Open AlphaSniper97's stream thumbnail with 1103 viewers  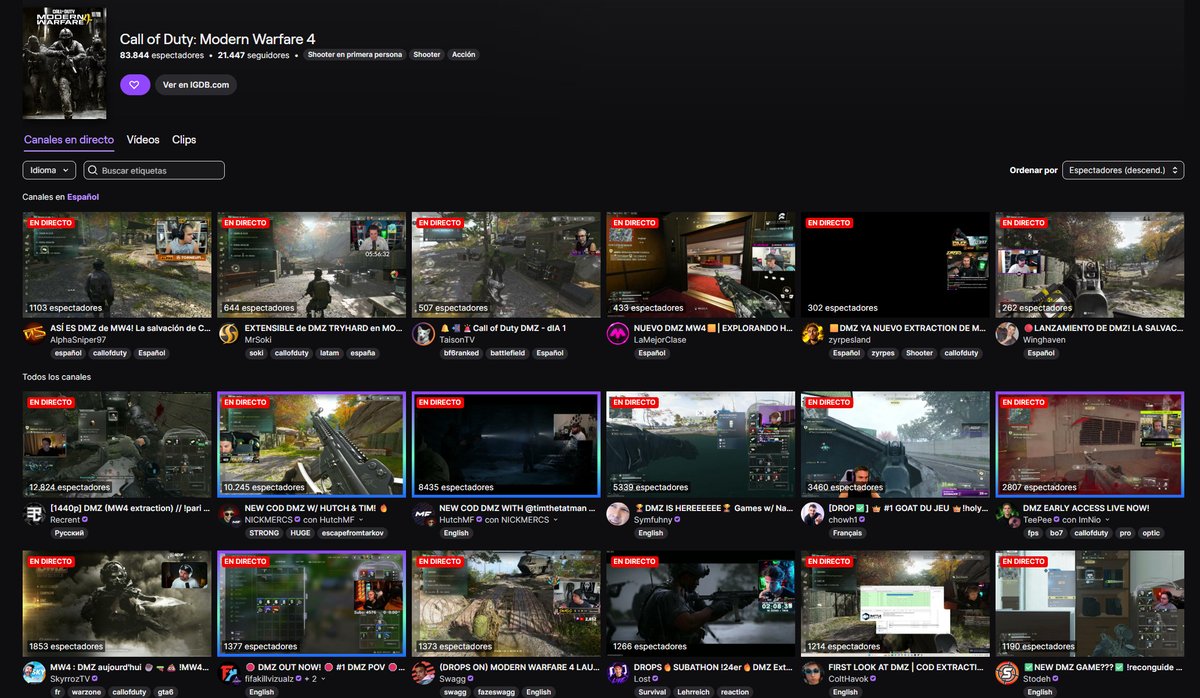click(x=117, y=264)
